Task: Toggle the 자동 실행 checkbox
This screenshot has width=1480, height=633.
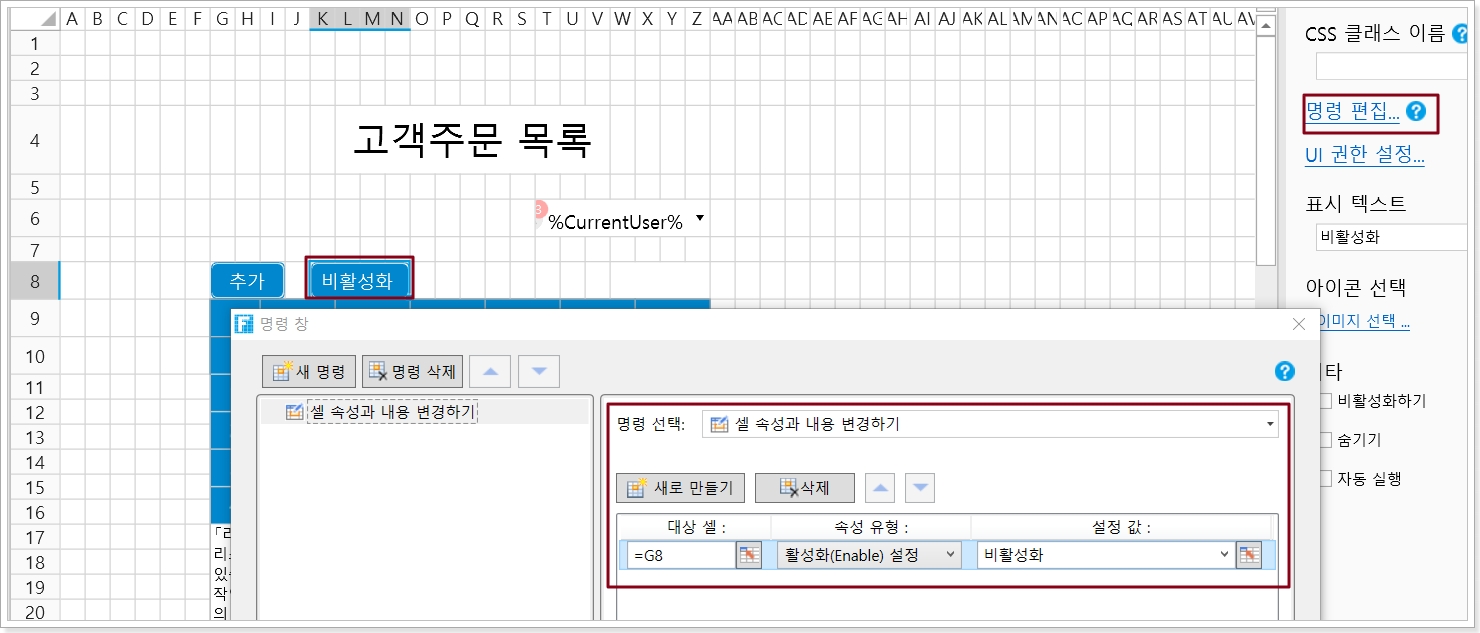Action: 1325,479
